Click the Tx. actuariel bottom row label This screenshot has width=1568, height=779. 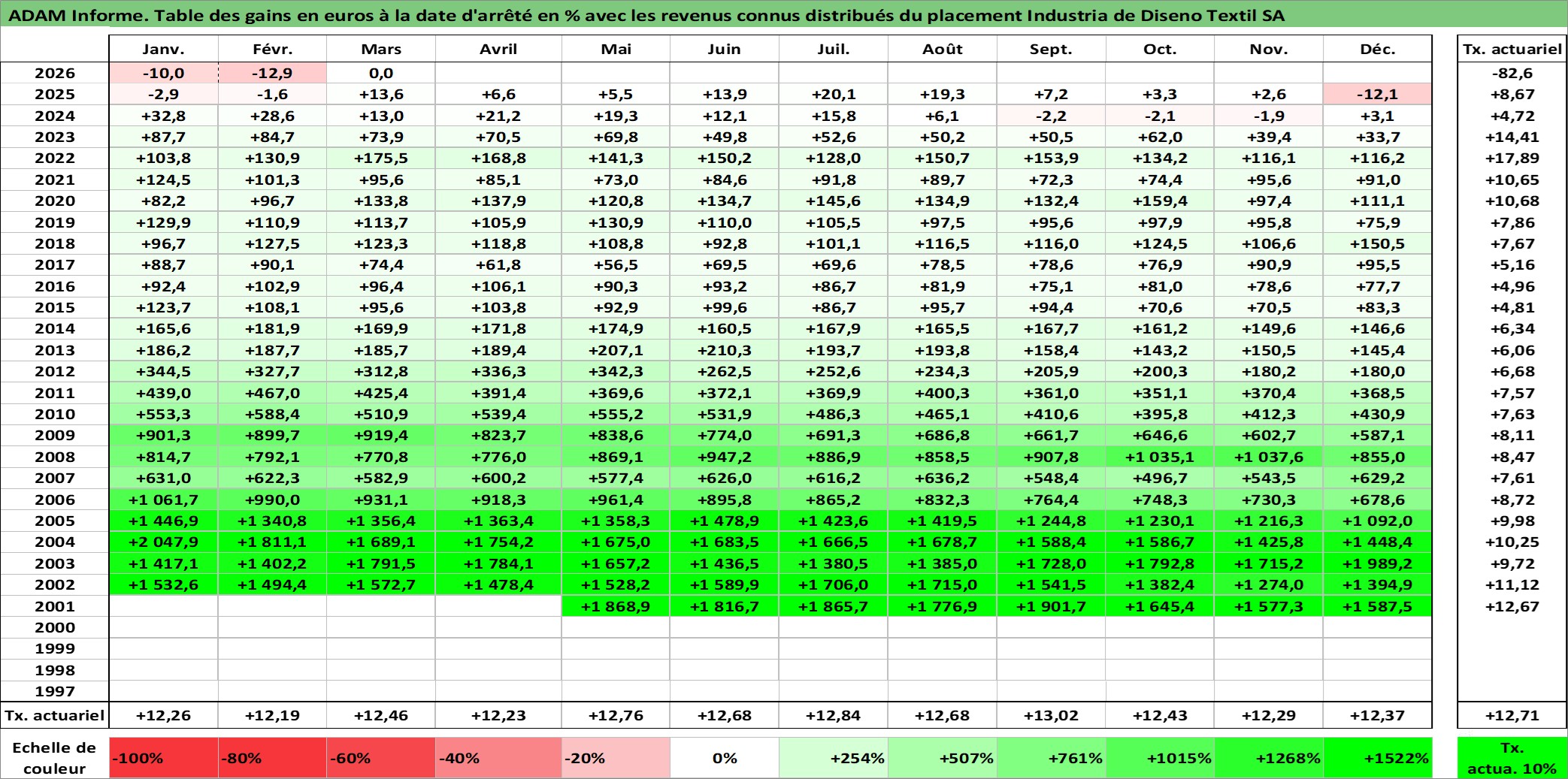(55, 715)
